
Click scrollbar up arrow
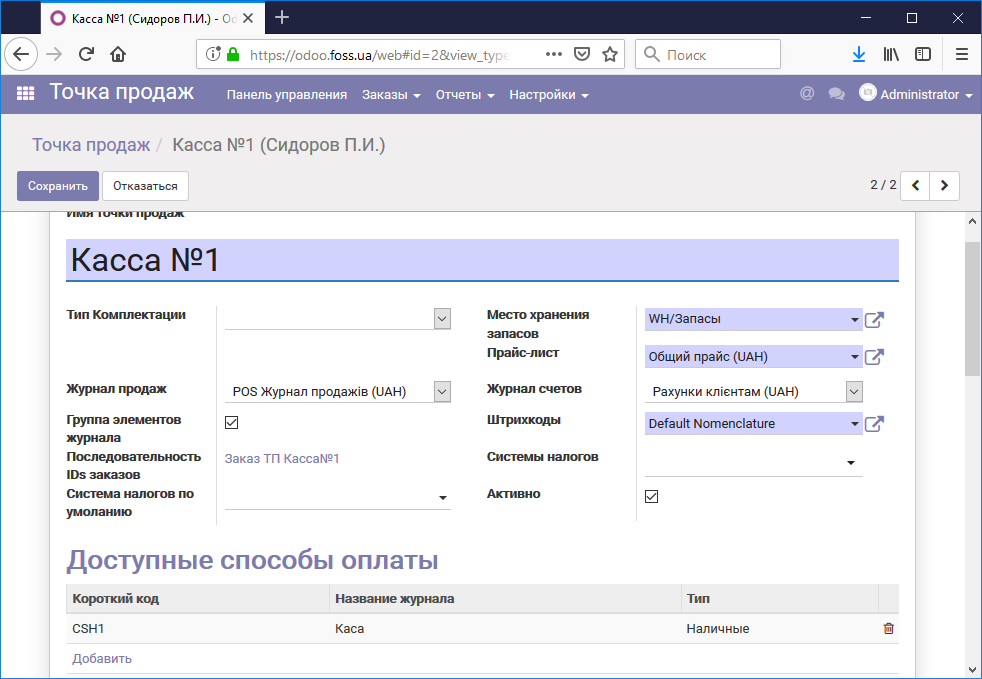click(972, 221)
